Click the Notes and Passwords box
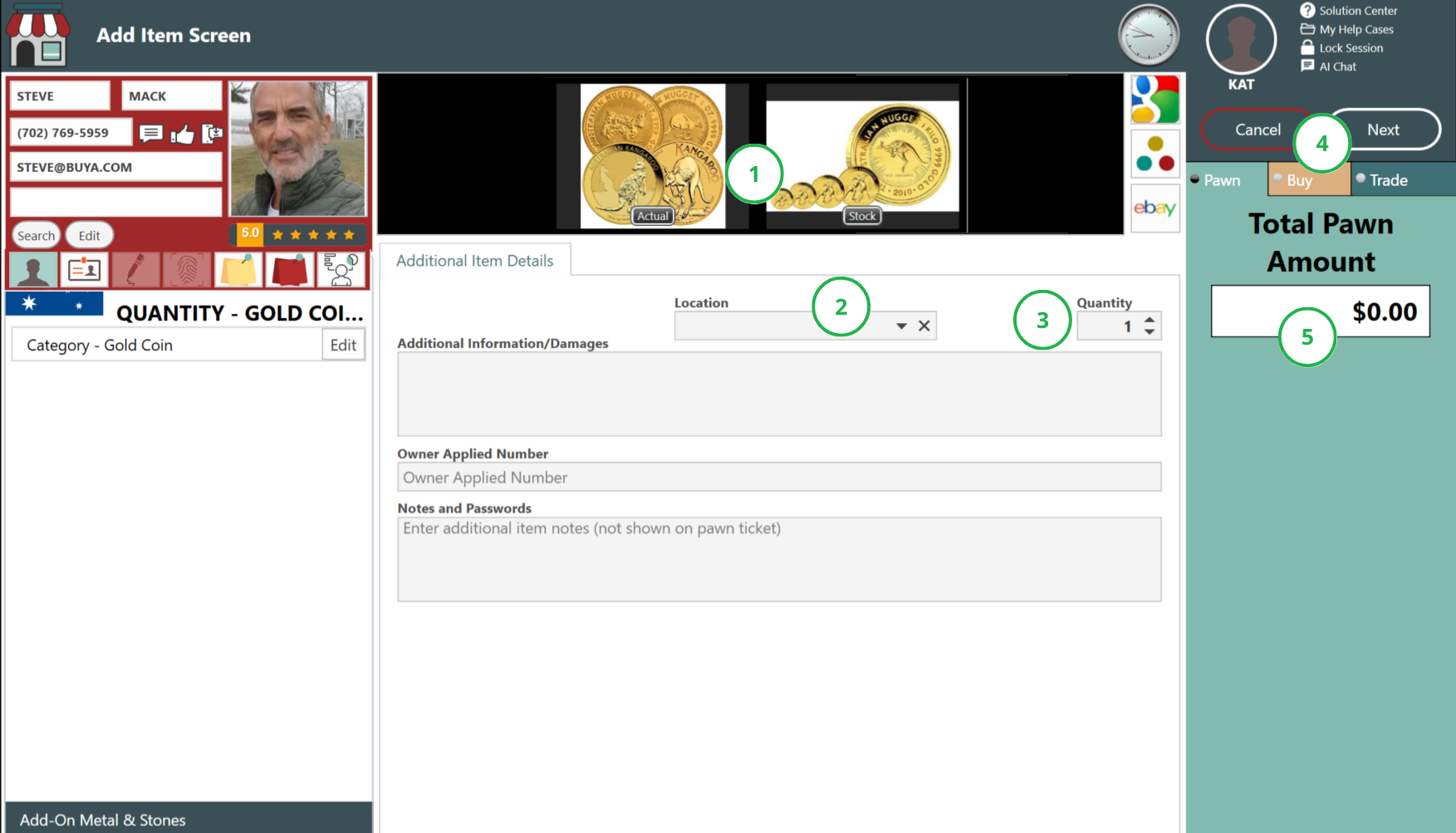This screenshot has height=833, width=1456. pos(779,559)
